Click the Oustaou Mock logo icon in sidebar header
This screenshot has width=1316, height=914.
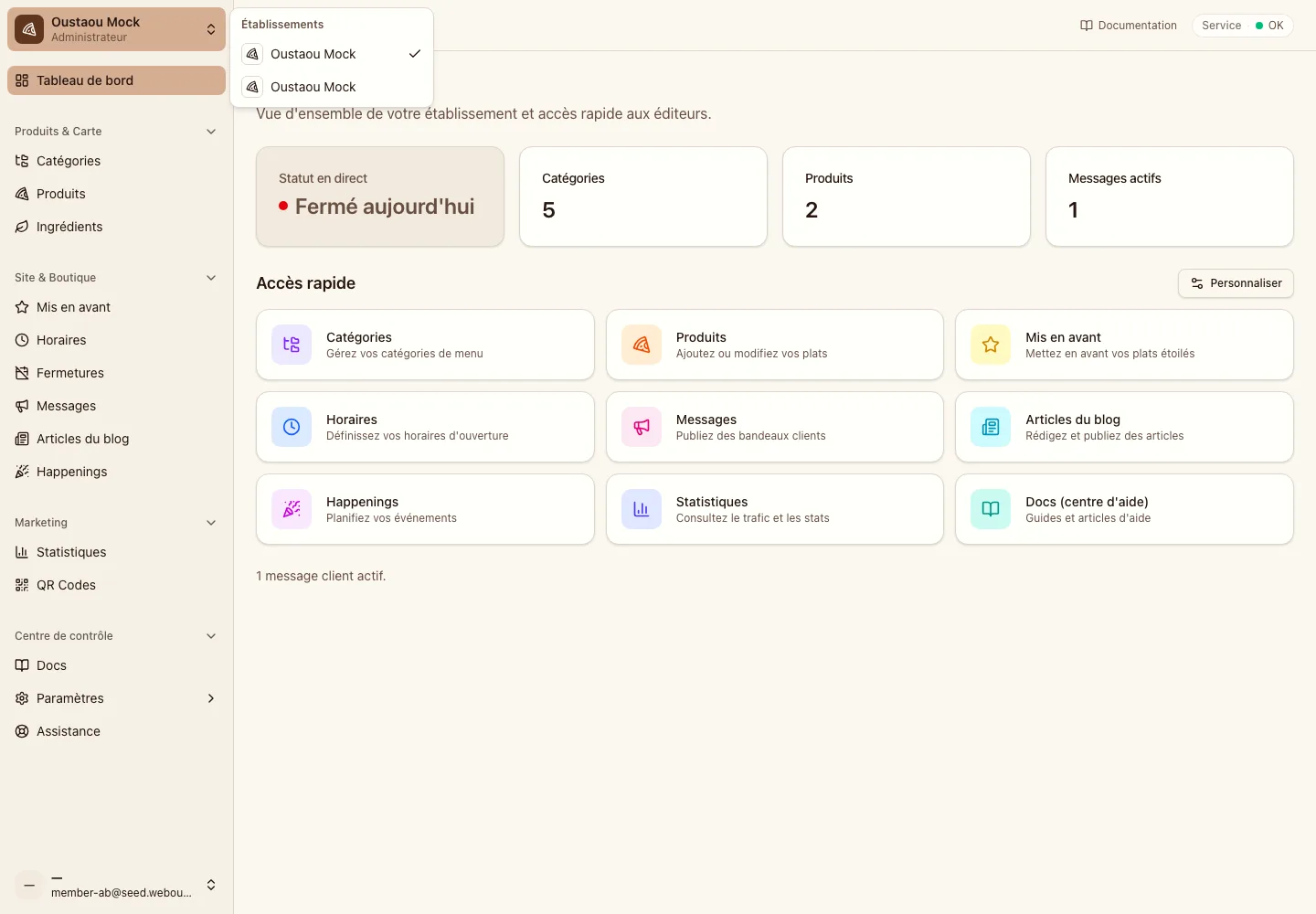click(29, 29)
